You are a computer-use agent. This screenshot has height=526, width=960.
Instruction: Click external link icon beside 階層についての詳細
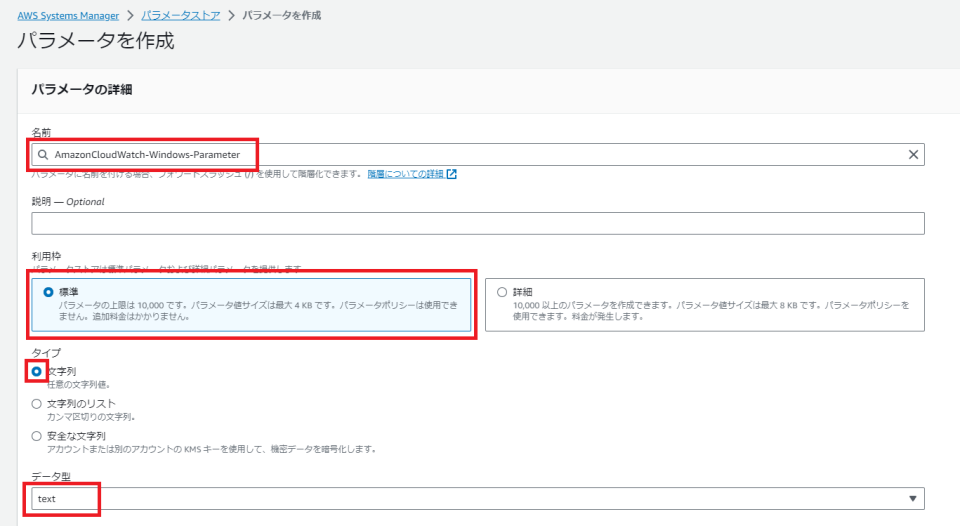point(452,174)
